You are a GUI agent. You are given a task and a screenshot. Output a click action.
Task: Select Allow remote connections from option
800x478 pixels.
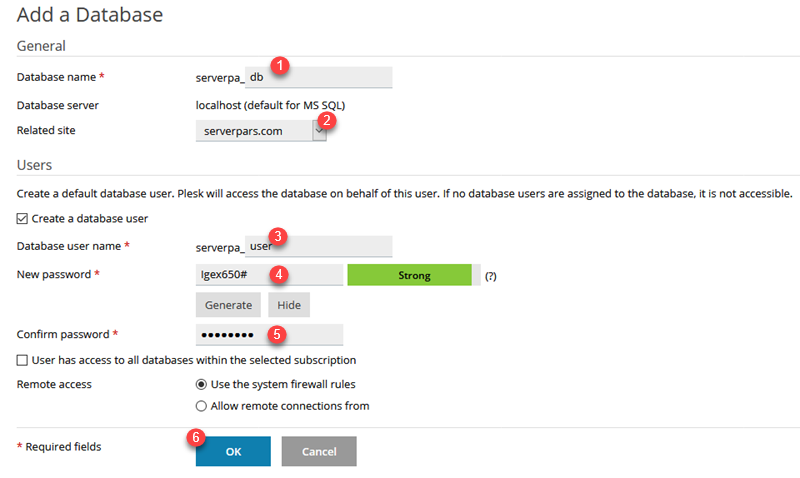click(202, 406)
